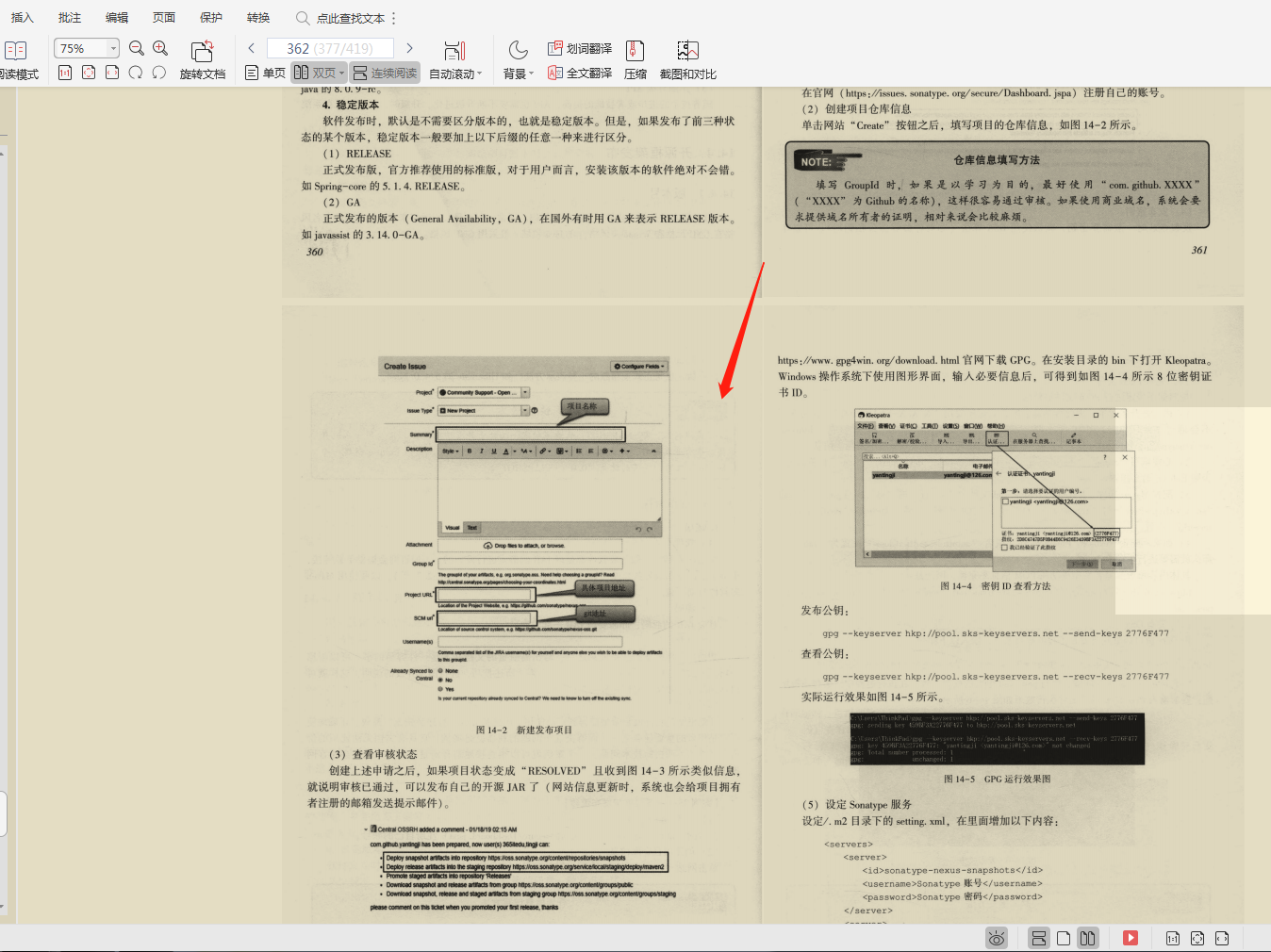The width and height of the screenshot is (1271, 952).
Task: Switch to 单页 single page view
Action: 264,73
